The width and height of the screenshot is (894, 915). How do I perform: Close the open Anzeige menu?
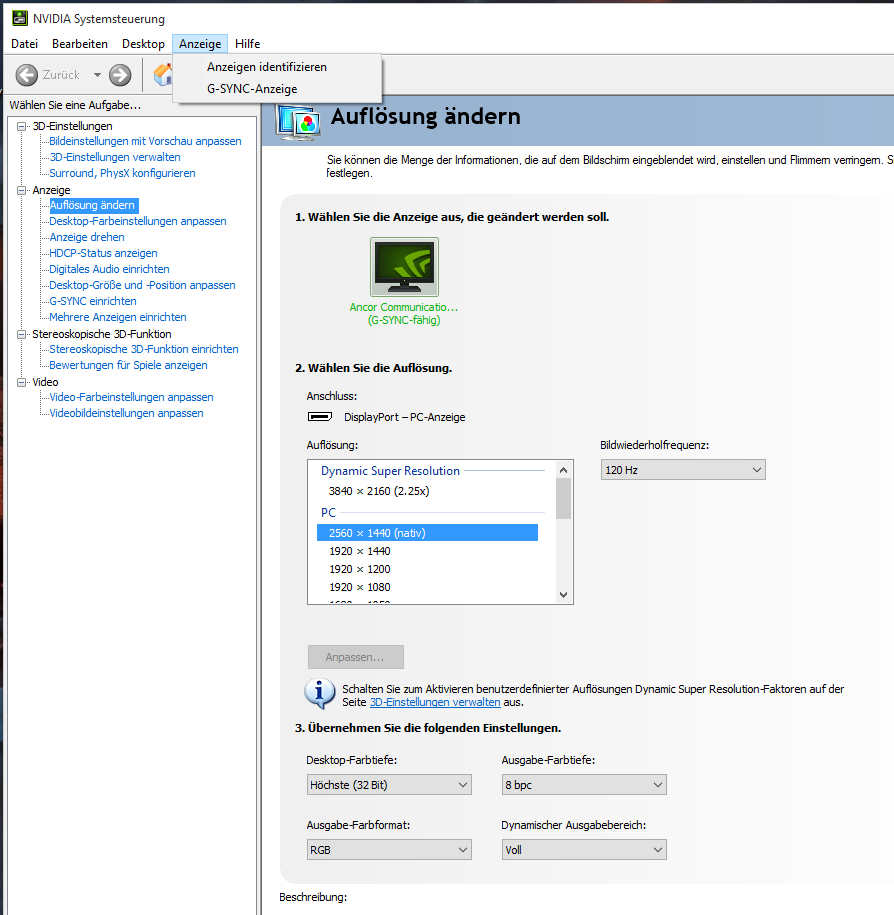(x=200, y=44)
